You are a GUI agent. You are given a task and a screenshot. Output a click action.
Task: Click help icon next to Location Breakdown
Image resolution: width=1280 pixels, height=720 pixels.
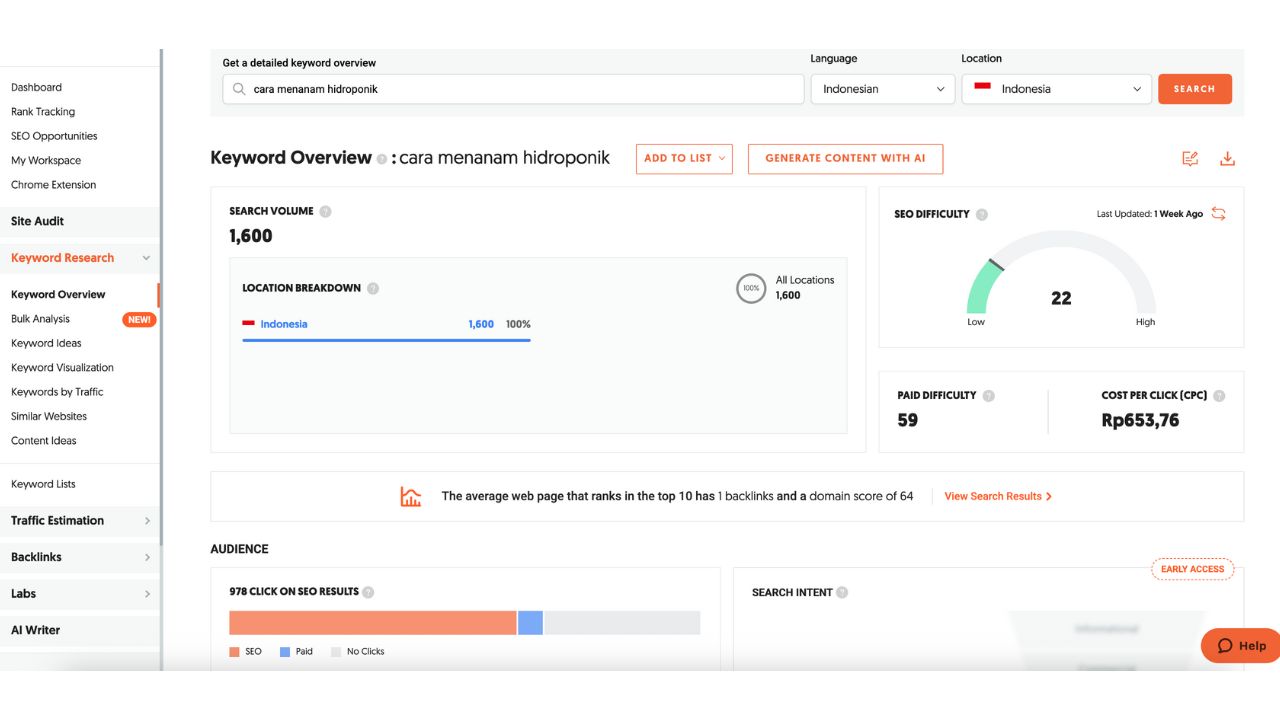373,288
